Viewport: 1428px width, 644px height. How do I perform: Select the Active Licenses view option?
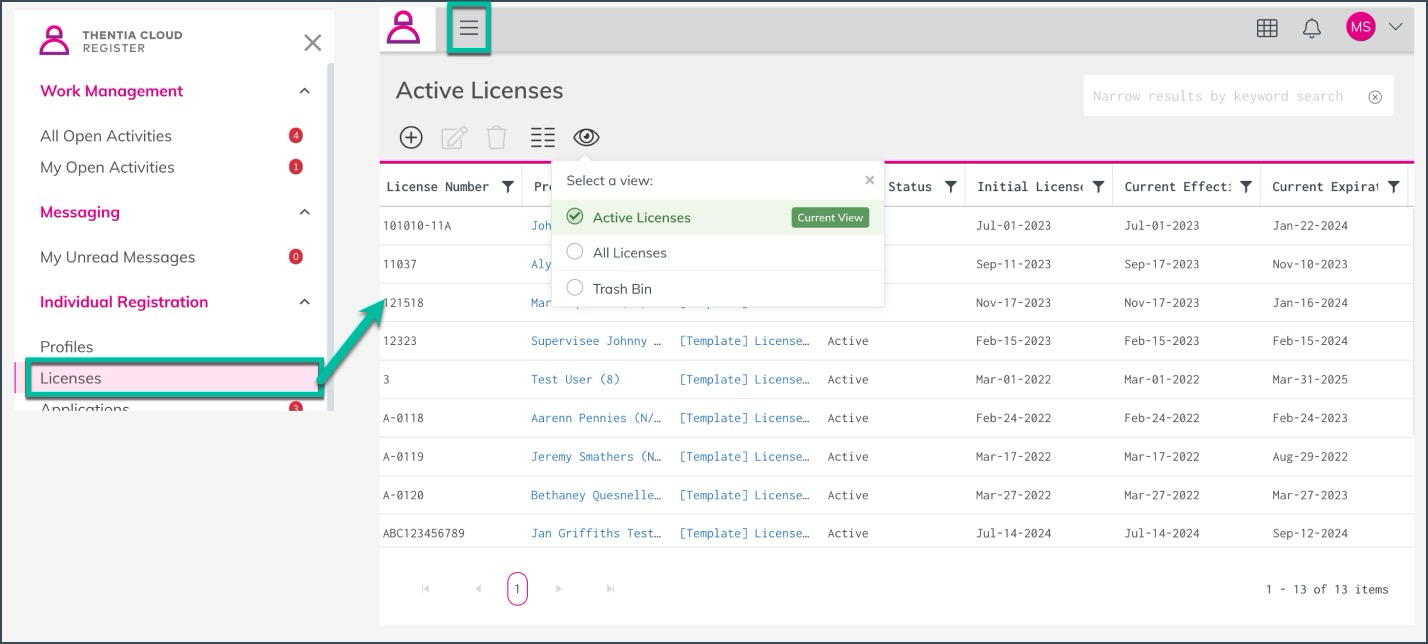(x=641, y=217)
